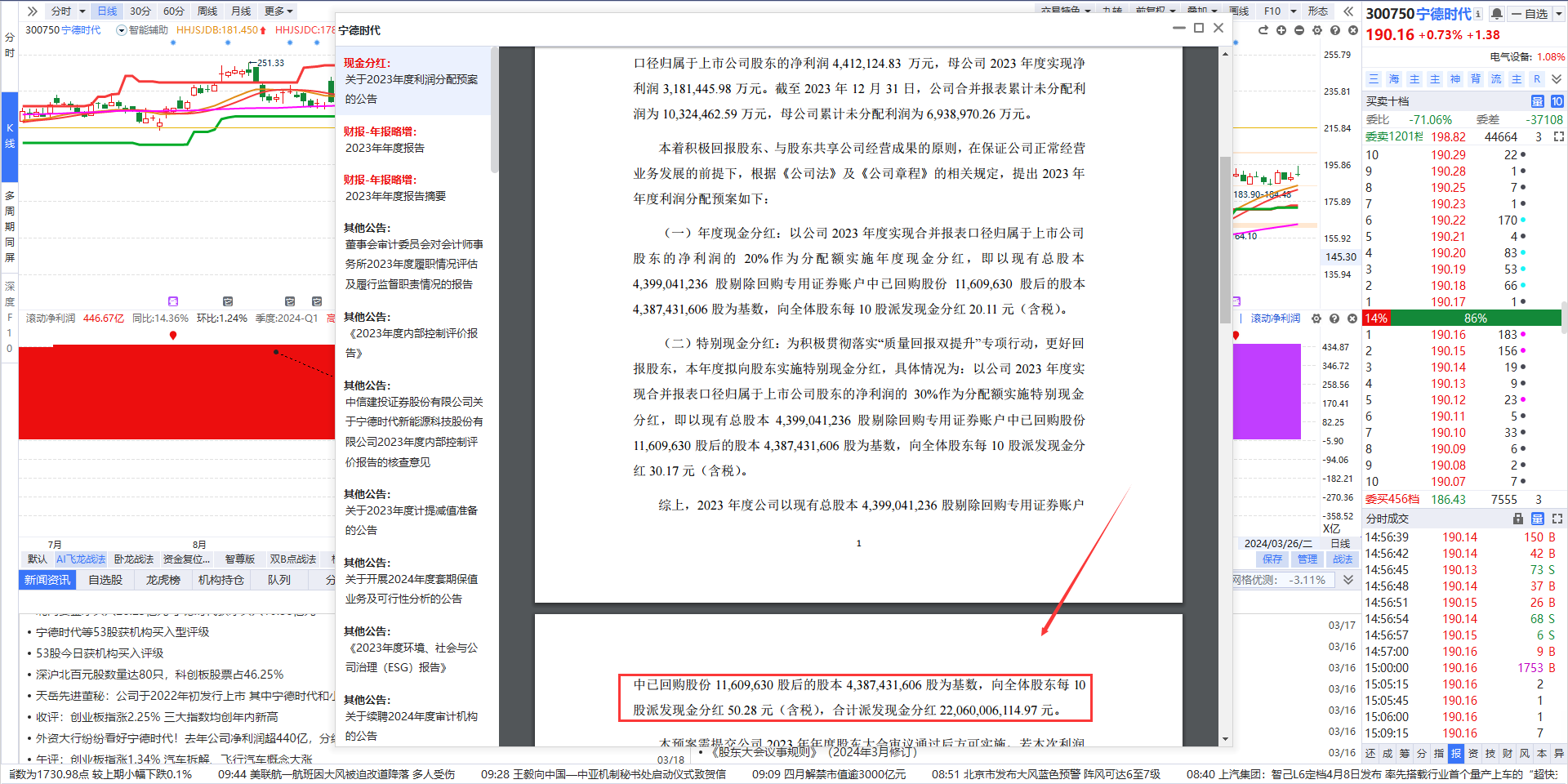Open 滚动净利润 indicator help icon
1568x784 pixels.
coord(1334,318)
